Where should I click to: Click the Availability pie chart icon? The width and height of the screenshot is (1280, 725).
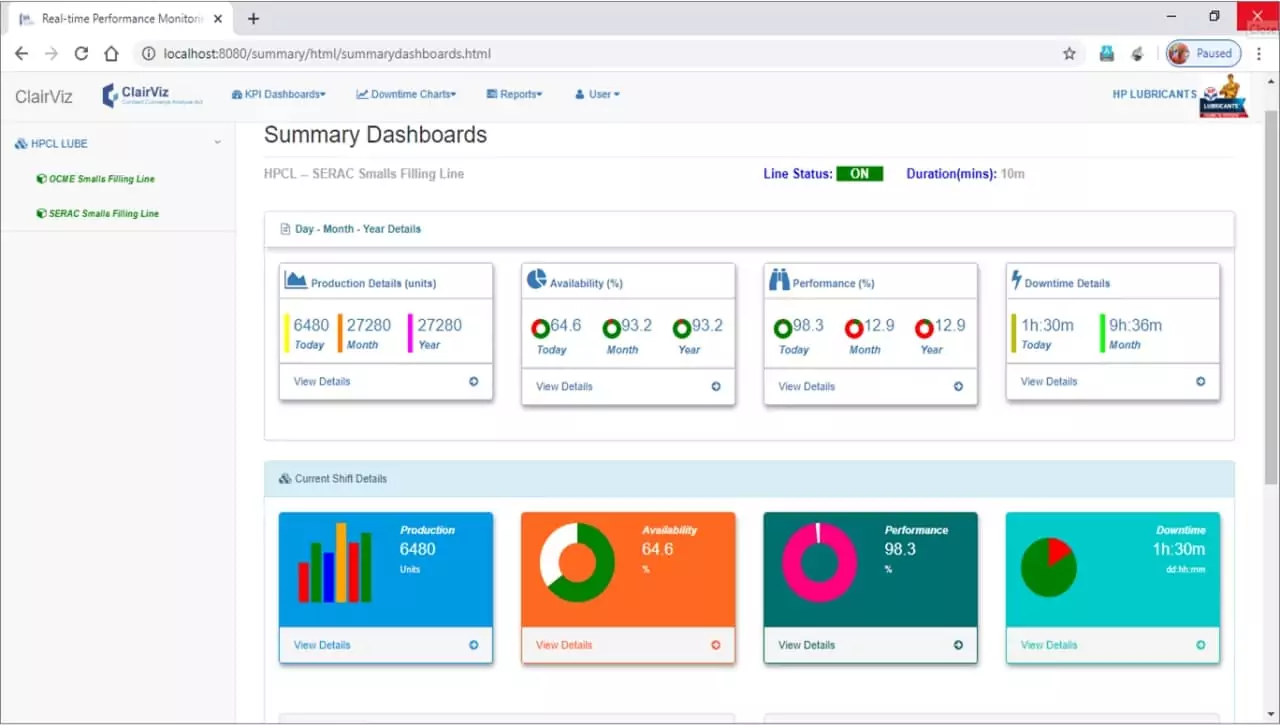pyautogui.click(x=536, y=279)
